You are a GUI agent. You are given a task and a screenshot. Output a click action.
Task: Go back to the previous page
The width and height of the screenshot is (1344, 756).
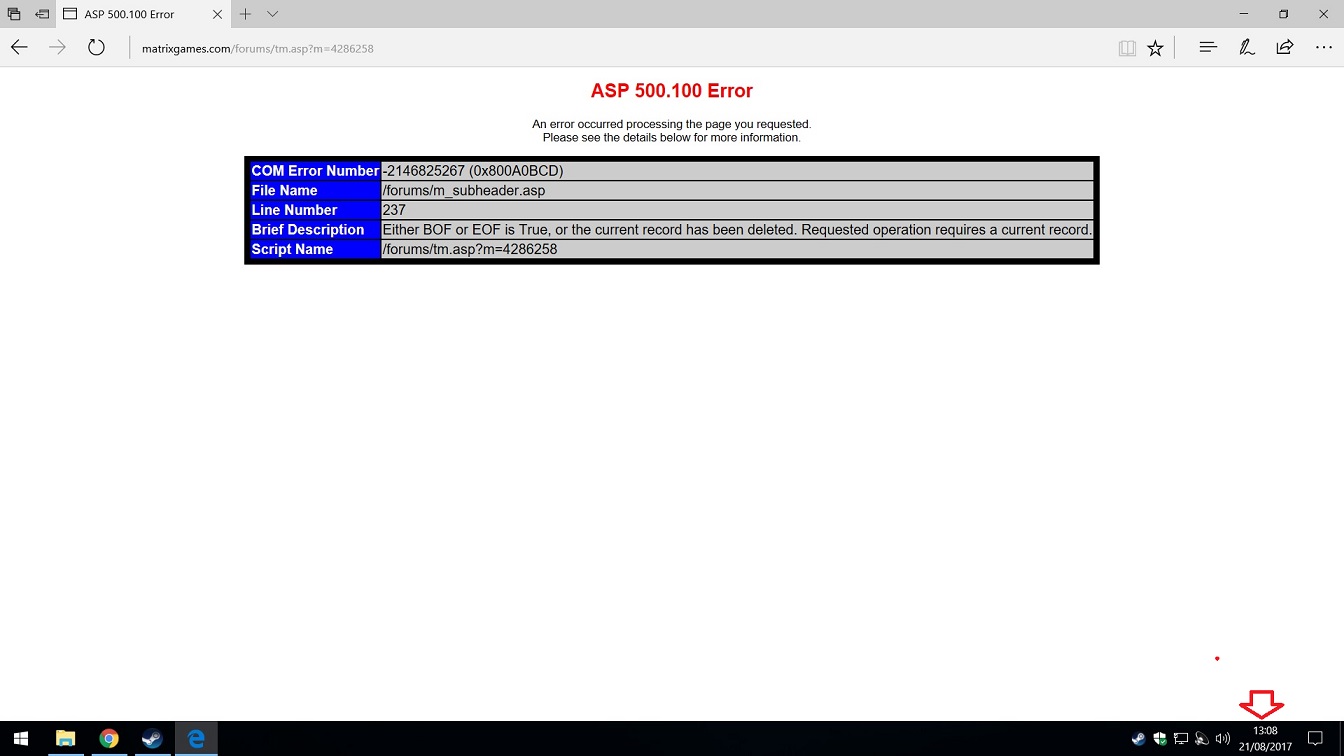[x=19, y=47]
